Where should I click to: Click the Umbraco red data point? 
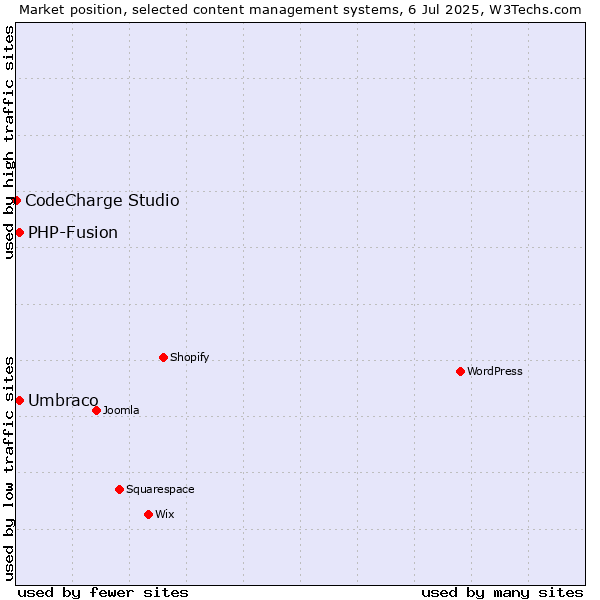tap(20, 401)
